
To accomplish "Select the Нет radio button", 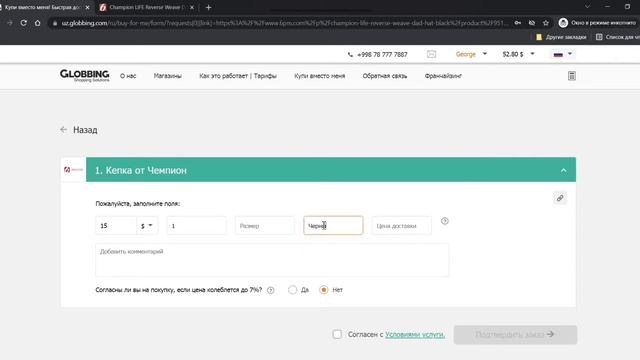I will pos(324,290).
